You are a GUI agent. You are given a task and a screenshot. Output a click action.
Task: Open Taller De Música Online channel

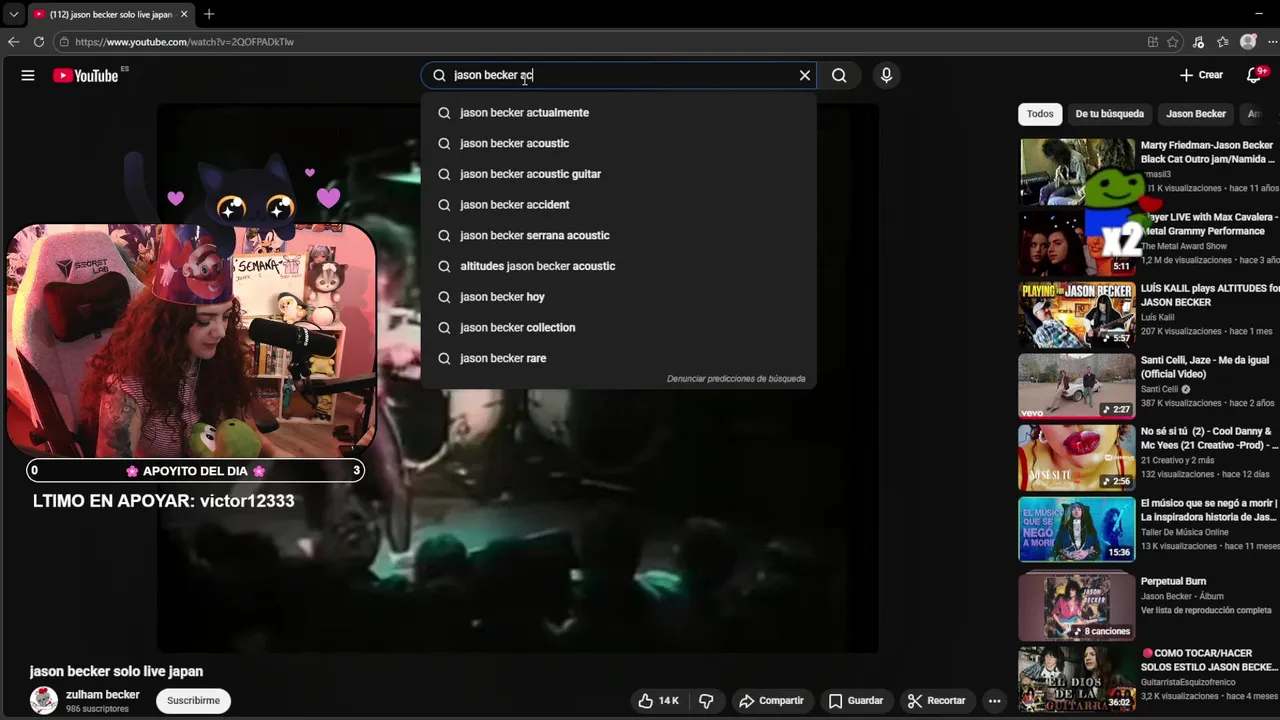point(1185,532)
